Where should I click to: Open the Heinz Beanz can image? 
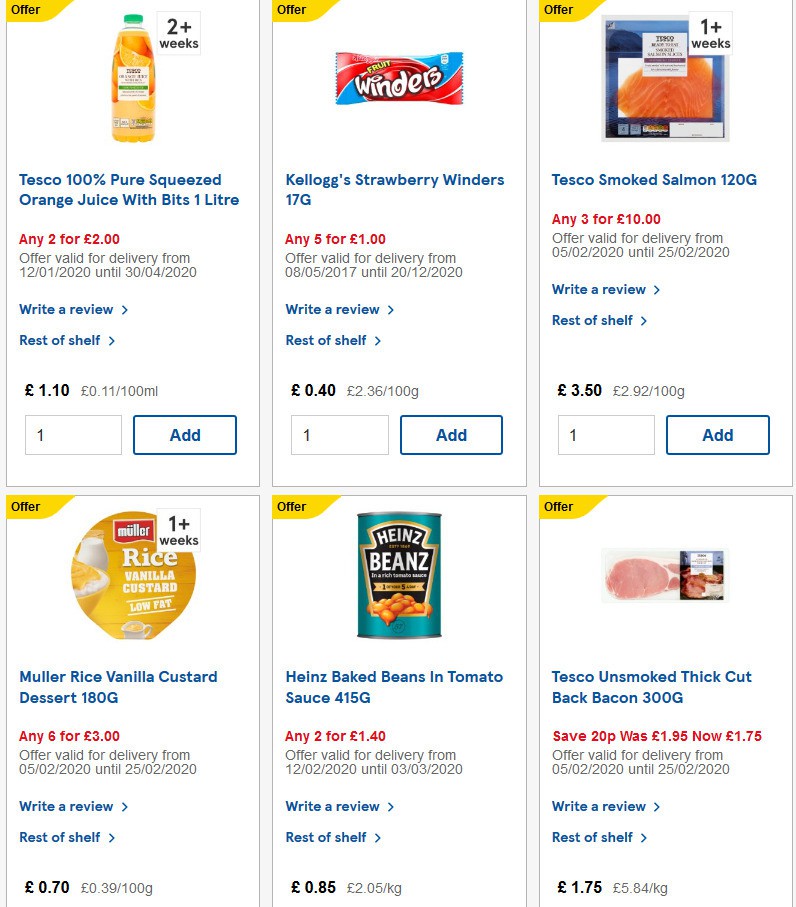398,575
